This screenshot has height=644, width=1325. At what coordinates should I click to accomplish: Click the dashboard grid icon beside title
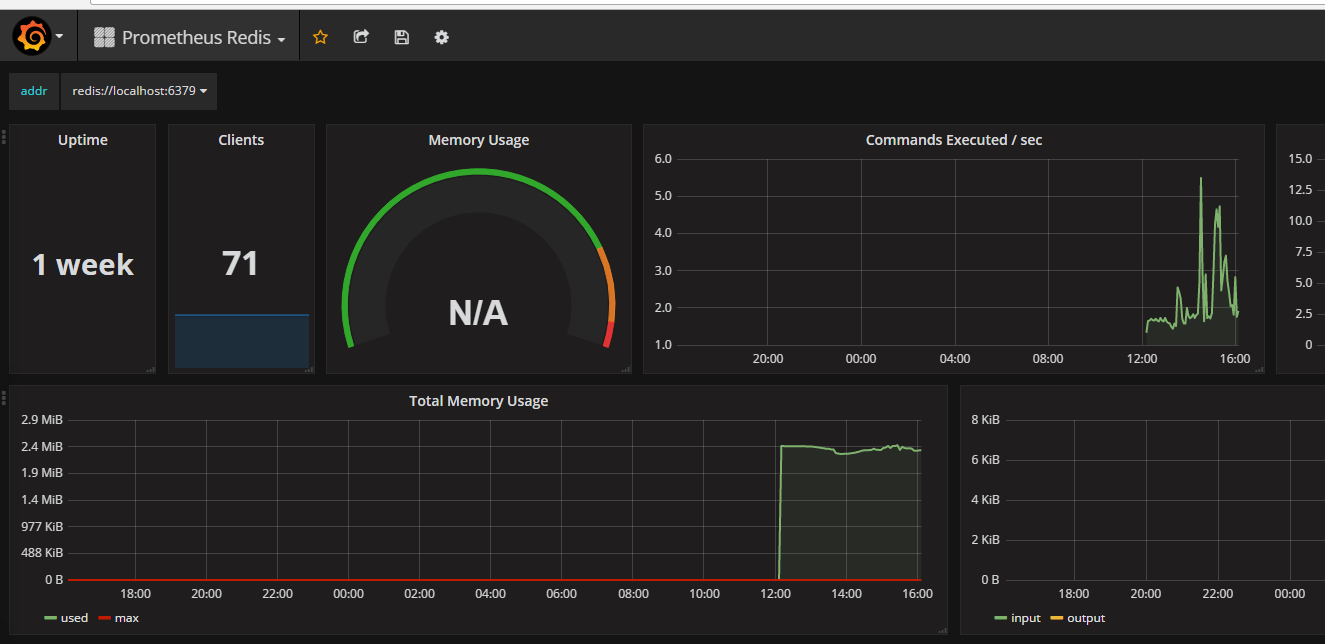pyautogui.click(x=104, y=37)
